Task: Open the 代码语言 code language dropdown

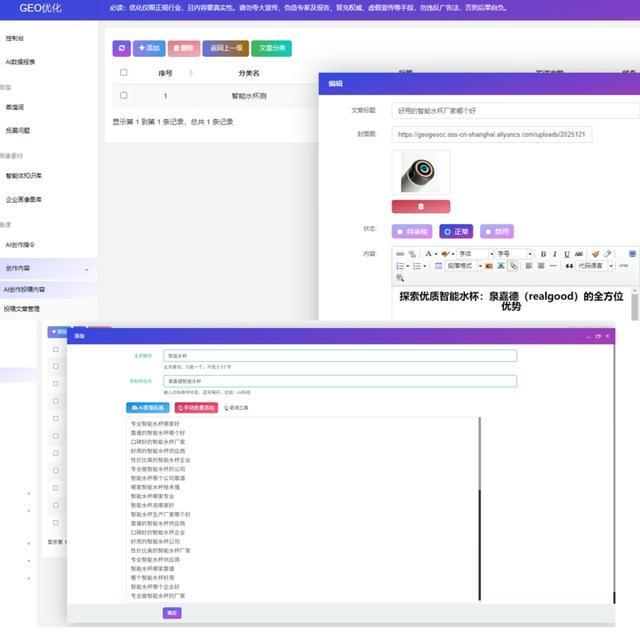Action: 595,266
